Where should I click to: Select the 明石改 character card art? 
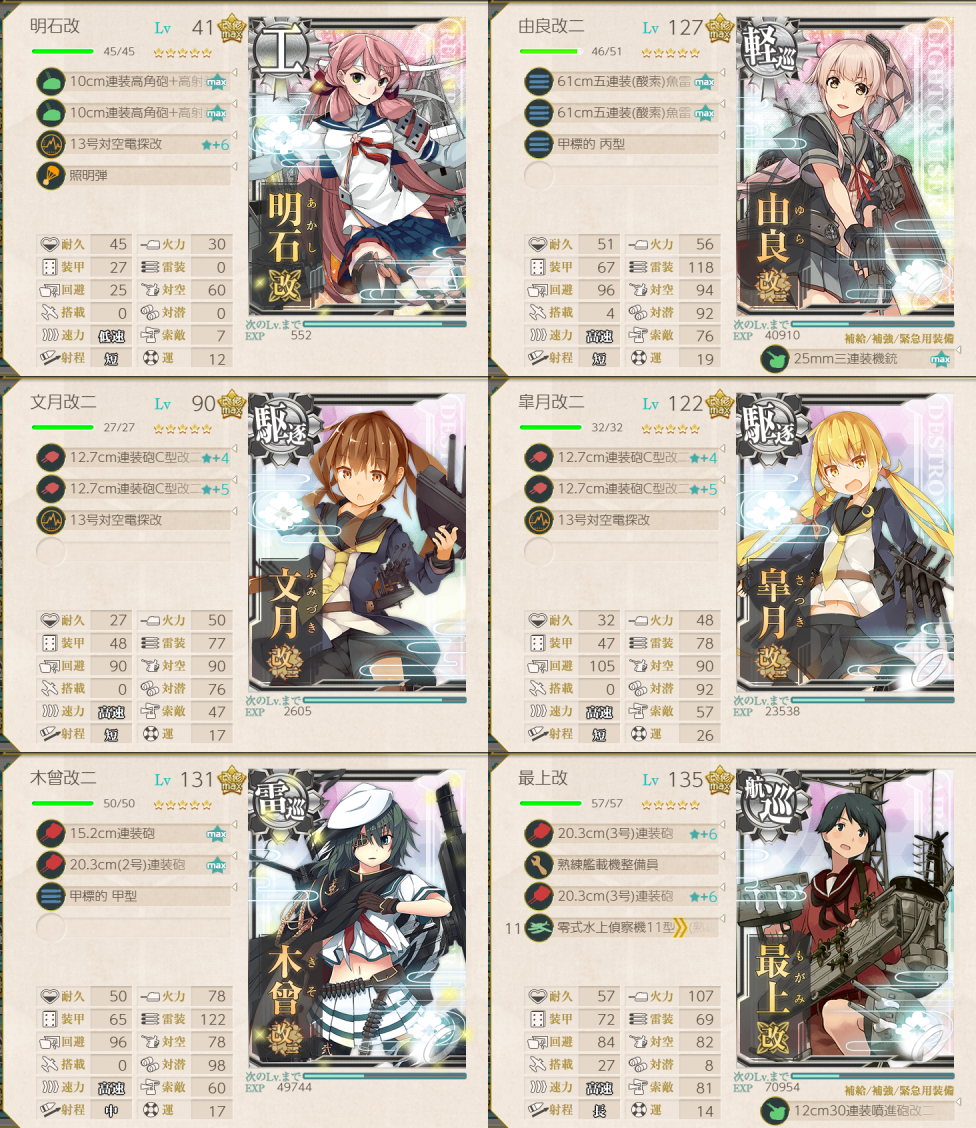(357, 167)
